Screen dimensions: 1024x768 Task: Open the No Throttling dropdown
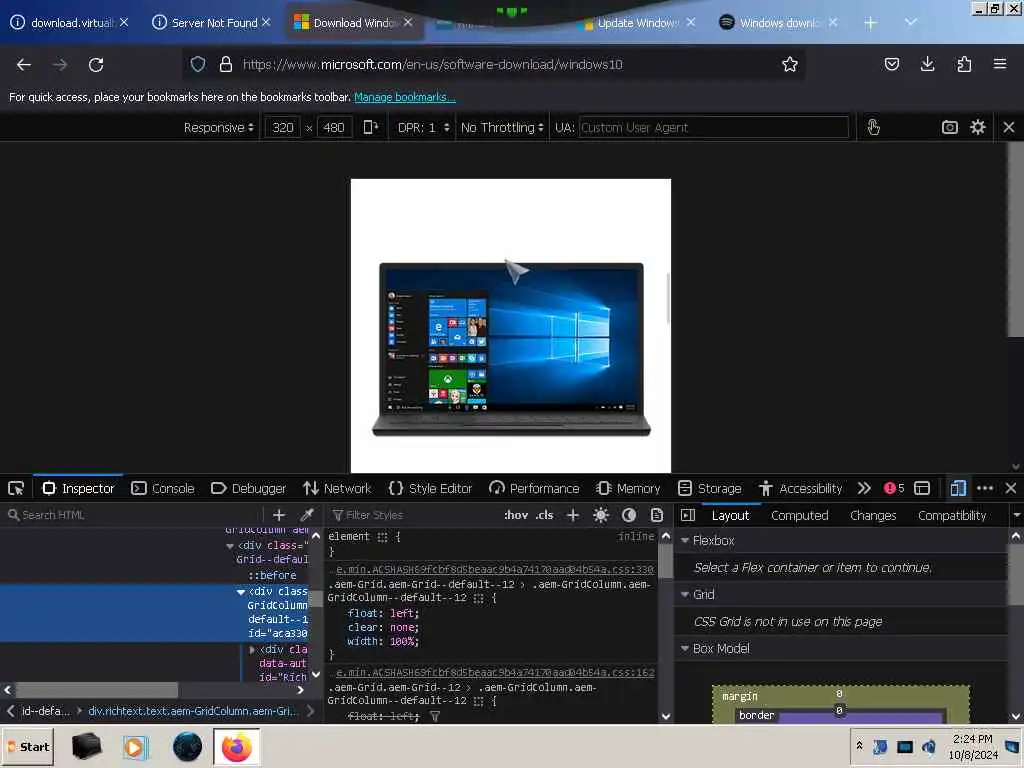(x=502, y=127)
